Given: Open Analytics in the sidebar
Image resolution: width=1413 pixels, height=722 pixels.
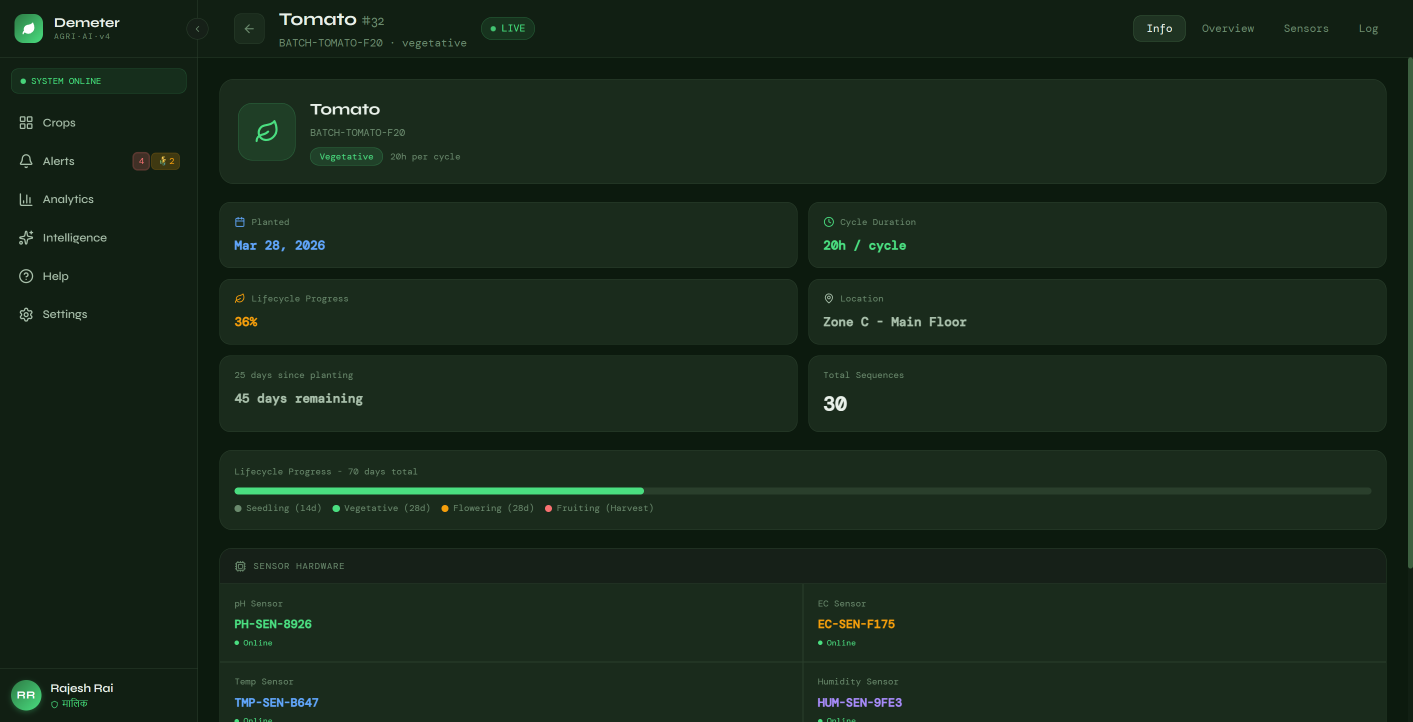Looking at the screenshot, I should click(x=99, y=199).
